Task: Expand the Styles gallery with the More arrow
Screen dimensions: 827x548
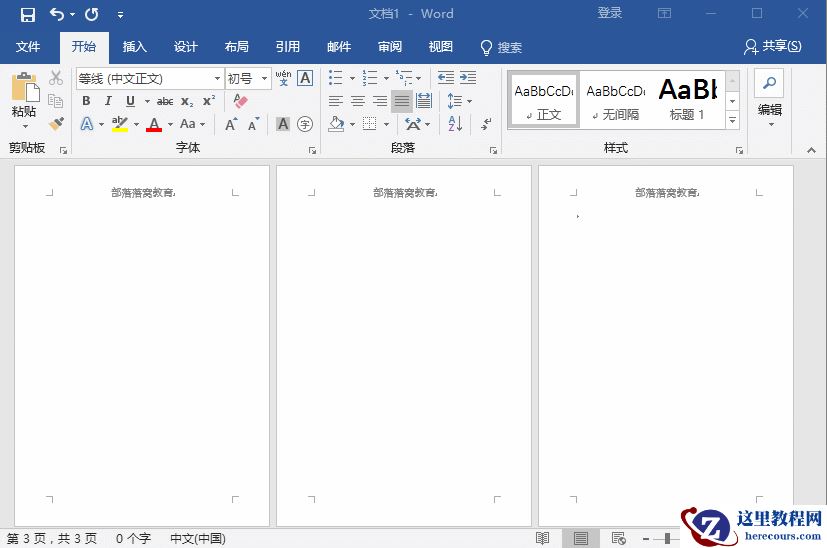Action: coord(732,121)
